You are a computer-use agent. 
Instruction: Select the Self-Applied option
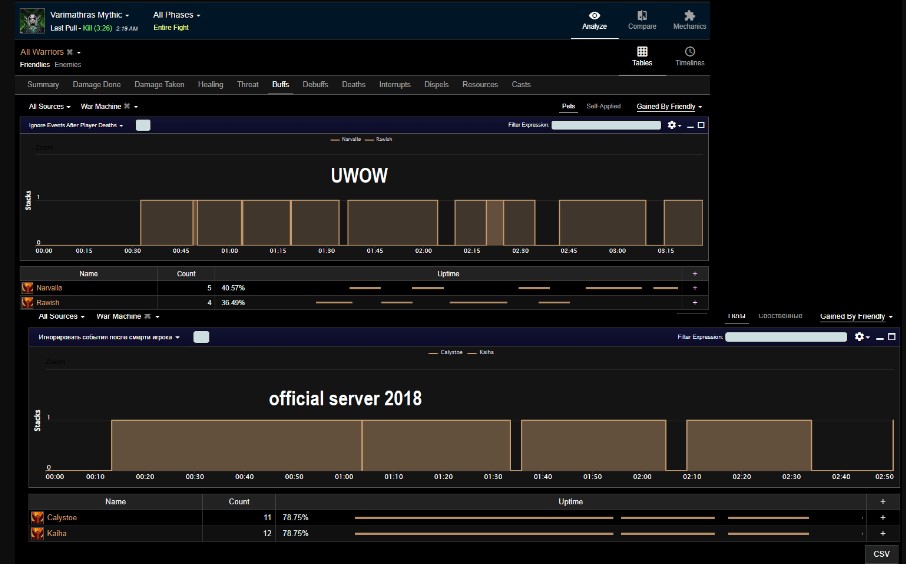pyautogui.click(x=603, y=106)
